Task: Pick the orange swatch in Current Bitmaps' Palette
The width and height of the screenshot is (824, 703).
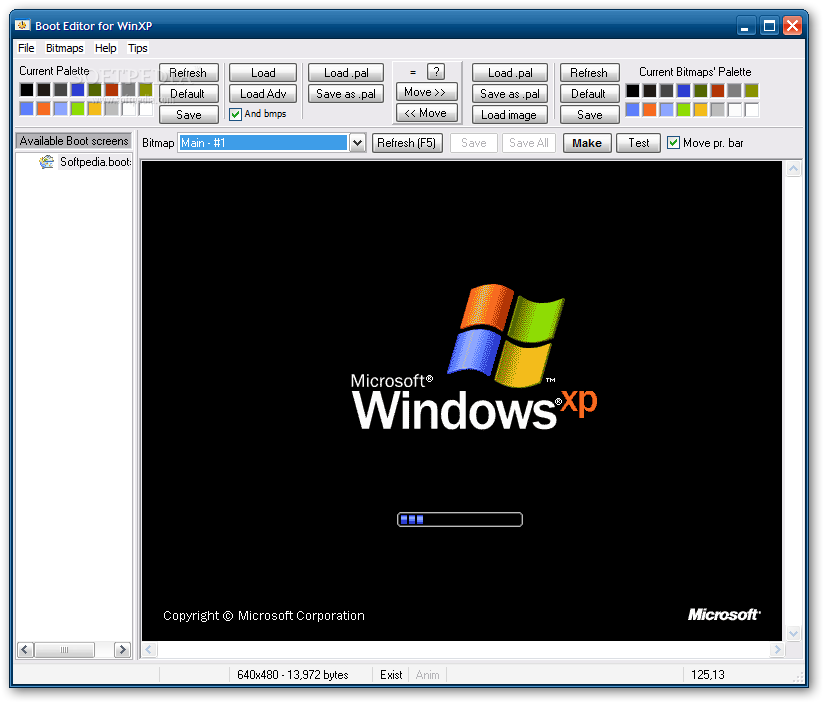Action: tap(650, 109)
